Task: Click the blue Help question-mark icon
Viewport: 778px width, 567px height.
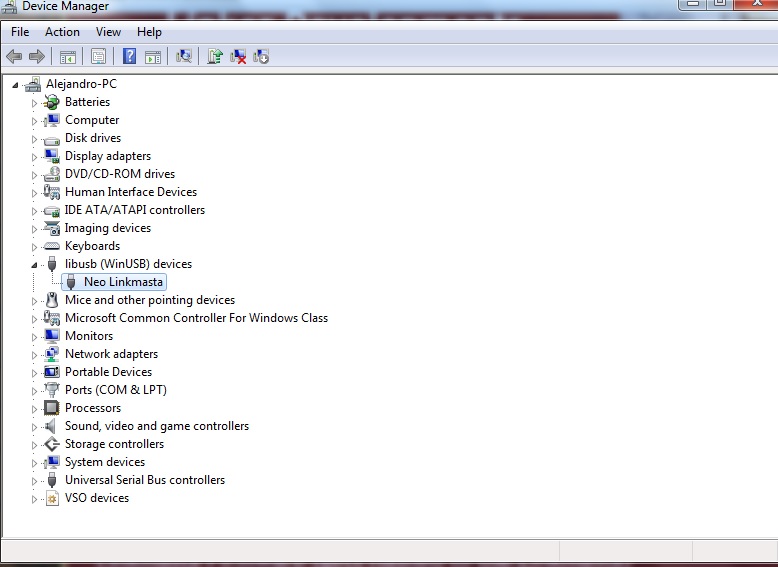Action: tap(129, 56)
